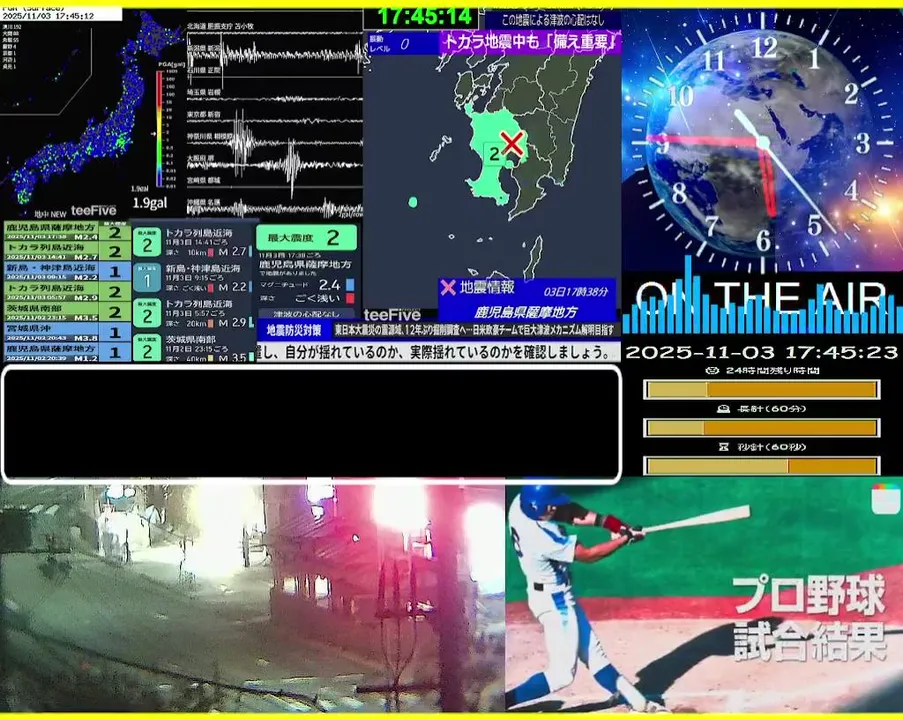Click the M 2.7 magnitude in the middle list
The width and height of the screenshot is (903, 720).
pos(232,252)
